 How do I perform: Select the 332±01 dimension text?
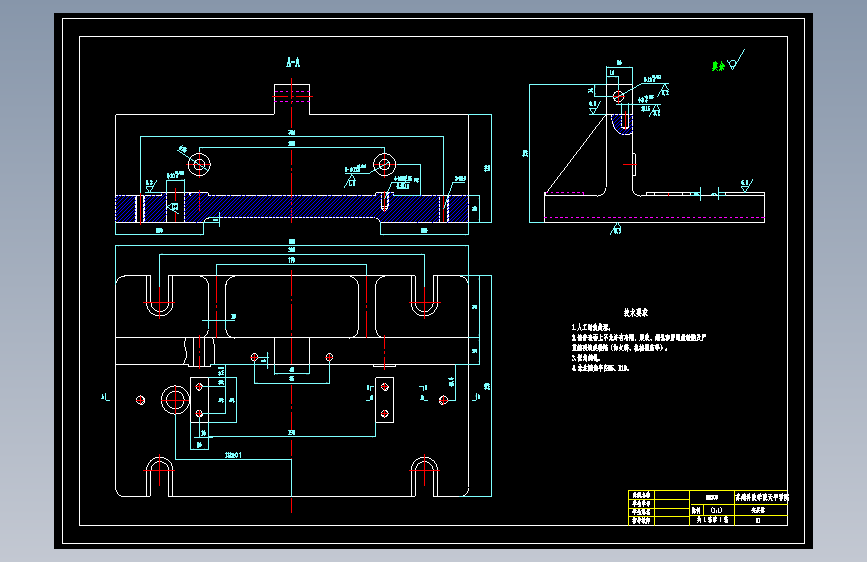tap(233, 455)
